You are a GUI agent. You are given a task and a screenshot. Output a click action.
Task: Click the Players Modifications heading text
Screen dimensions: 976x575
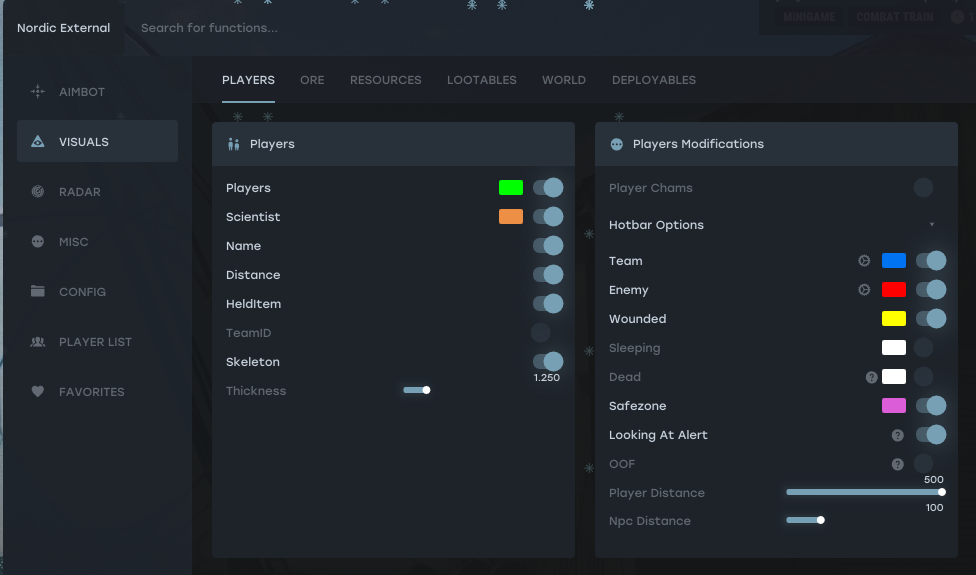tap(698, 144)
